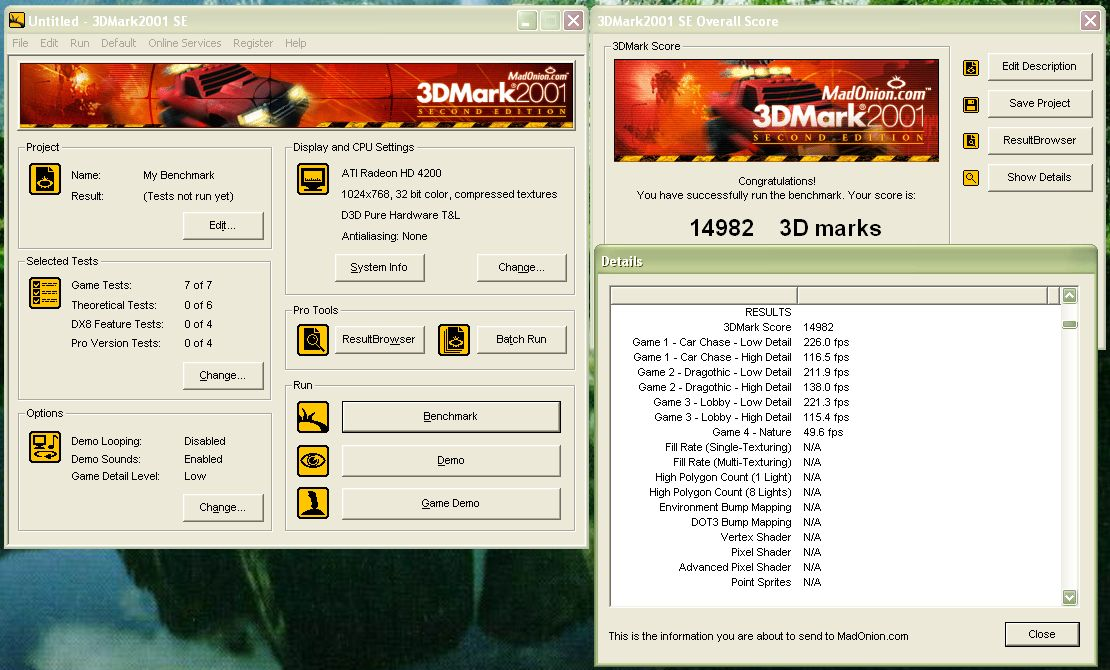
Task: Select 'High Polygon Count (8 Lights)' row
Action: click(835, 492)
